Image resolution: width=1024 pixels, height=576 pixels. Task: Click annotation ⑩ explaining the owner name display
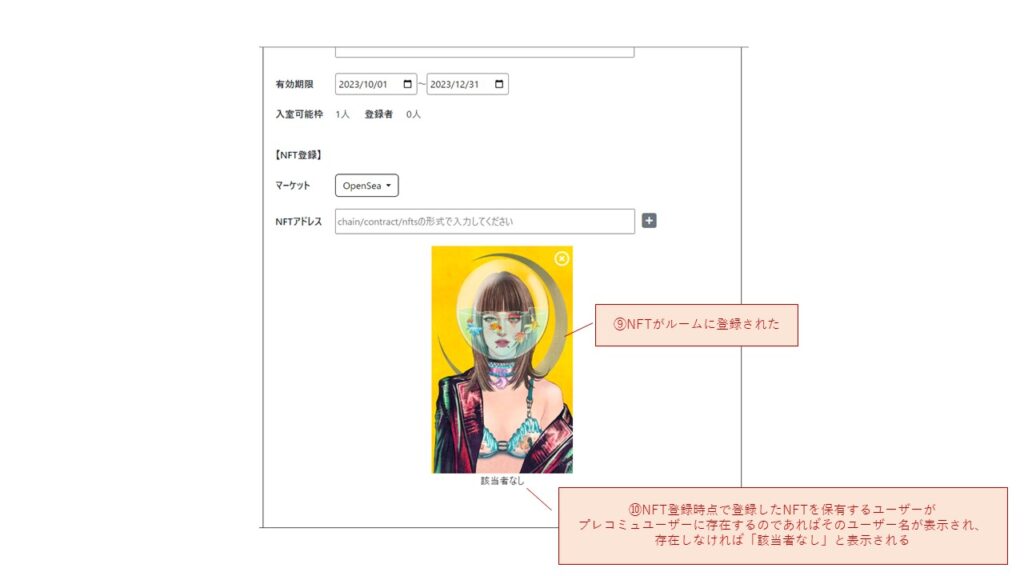(782, 525)
